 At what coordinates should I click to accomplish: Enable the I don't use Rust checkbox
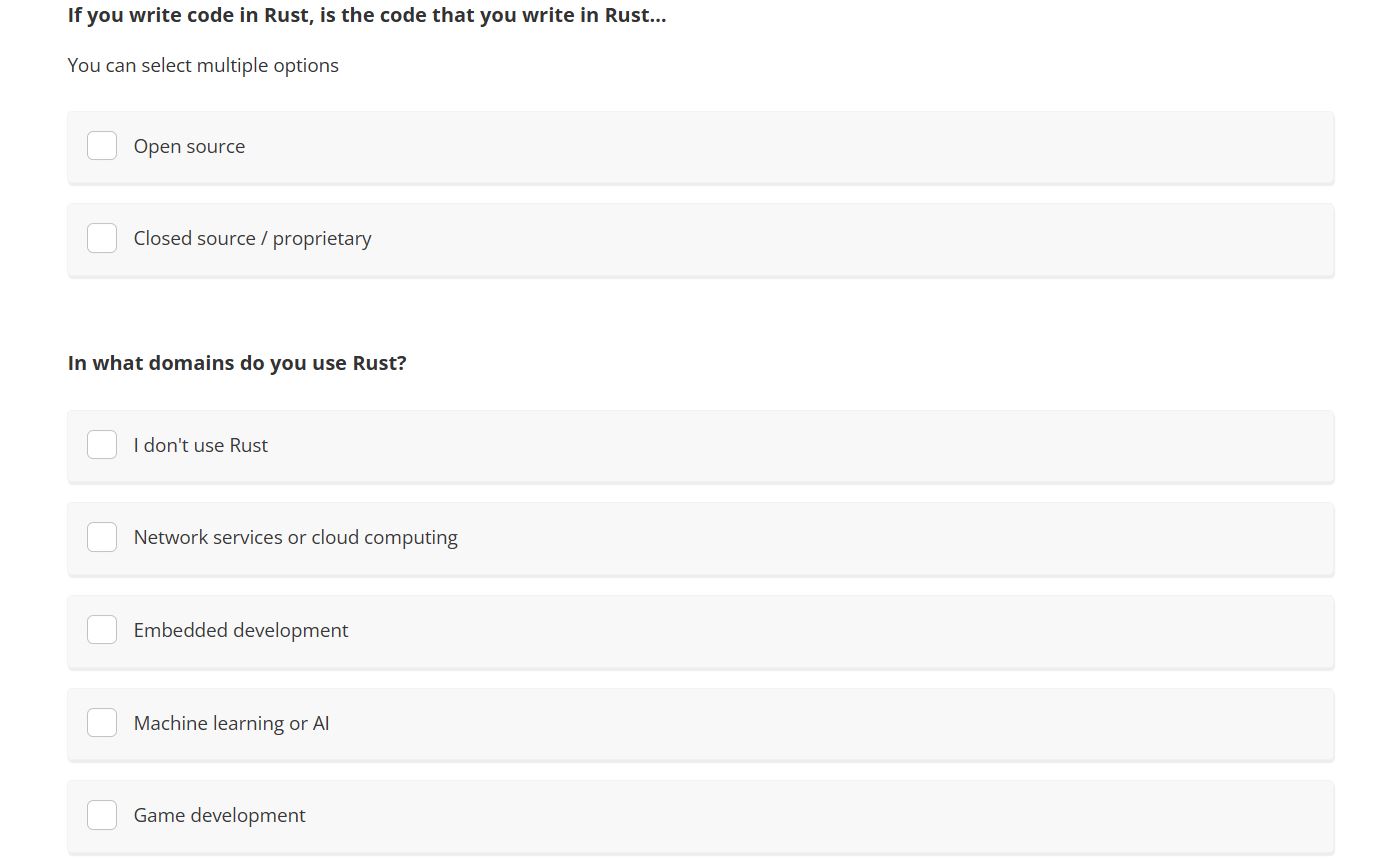point(102,445)
